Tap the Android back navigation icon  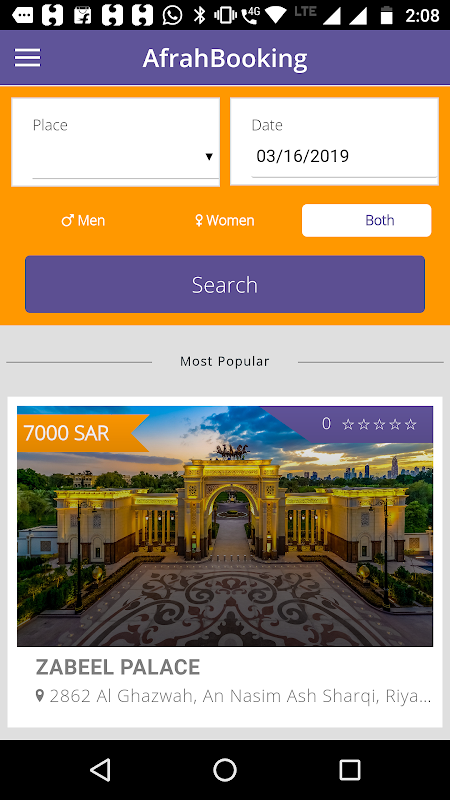(101, 769)
